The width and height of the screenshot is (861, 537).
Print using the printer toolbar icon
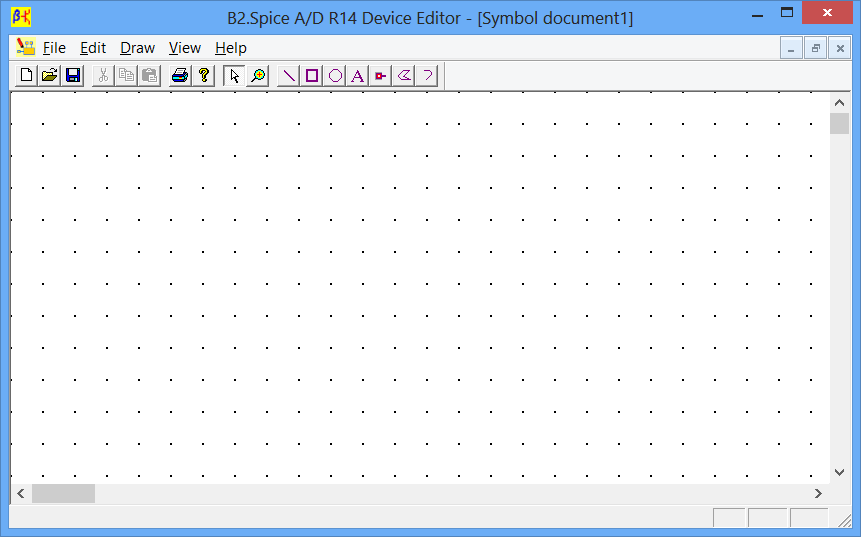(x=180, y=75)
